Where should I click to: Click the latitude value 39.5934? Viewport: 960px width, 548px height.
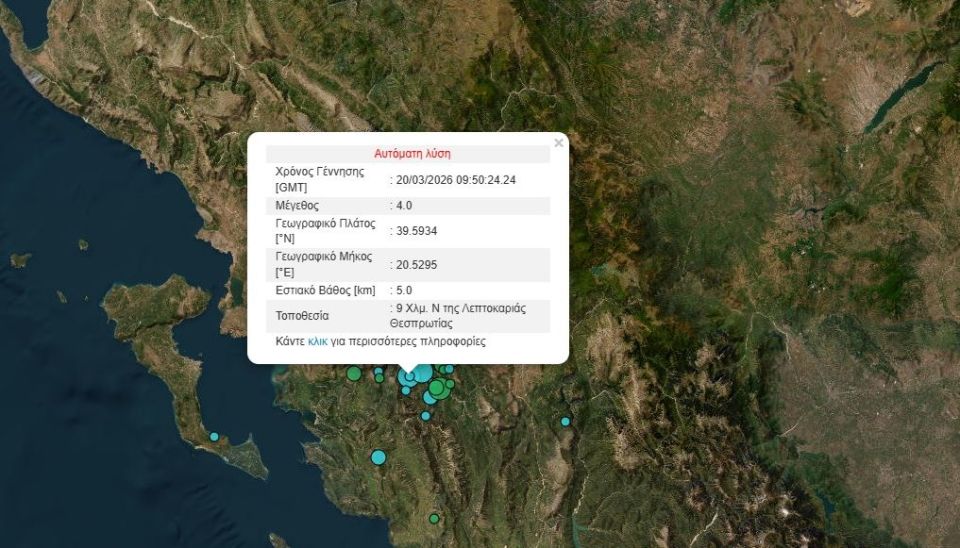[417, 231]
